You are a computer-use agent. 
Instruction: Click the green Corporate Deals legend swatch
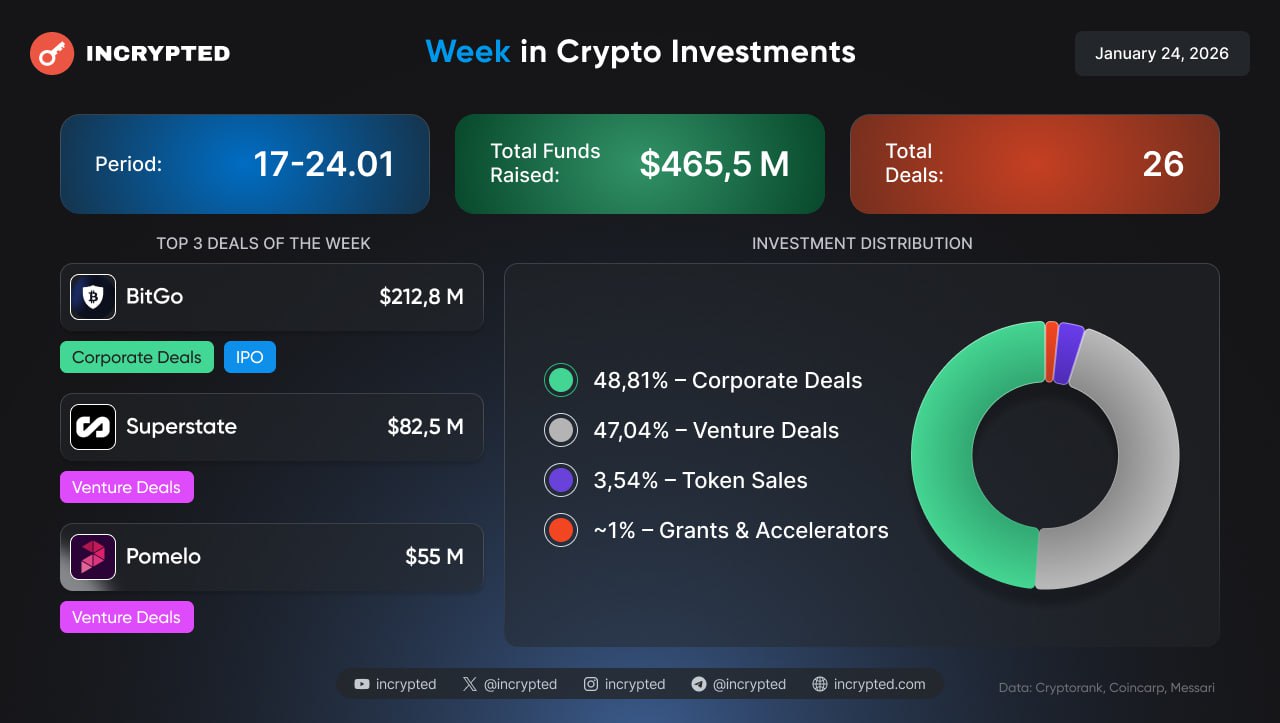click(x=561, y=381)
